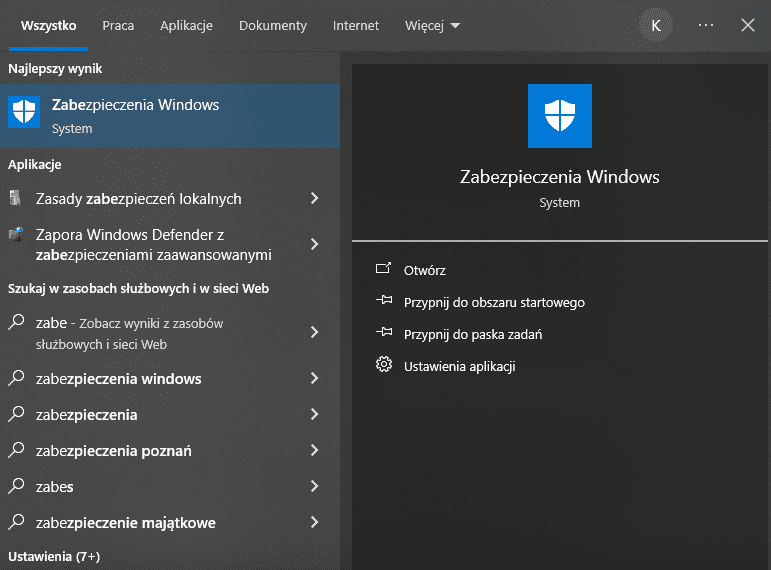Click Zabezpieczenia Windows title in preview pane
Screen dimensions: 771x570
tap(560, 177)
